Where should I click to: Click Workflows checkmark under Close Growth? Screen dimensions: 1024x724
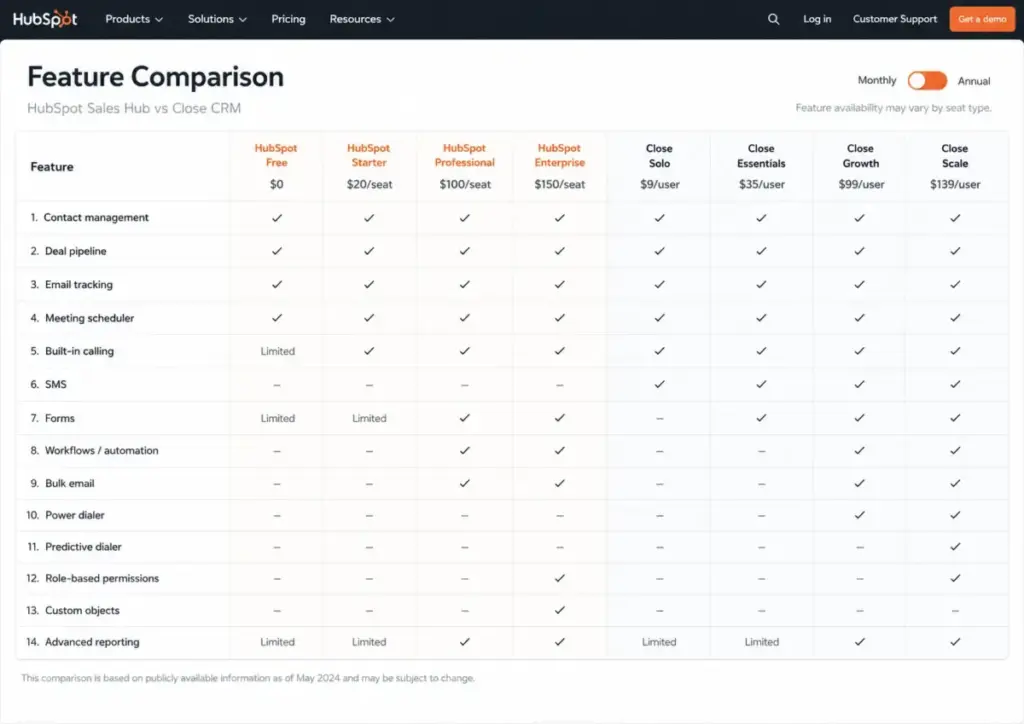click(859, 450)
